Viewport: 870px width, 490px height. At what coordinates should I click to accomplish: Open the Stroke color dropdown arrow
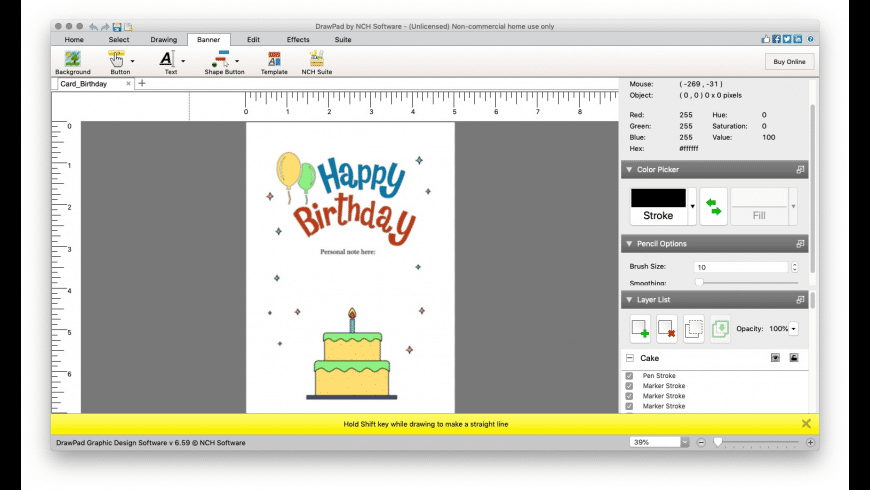tap(692, 206)
